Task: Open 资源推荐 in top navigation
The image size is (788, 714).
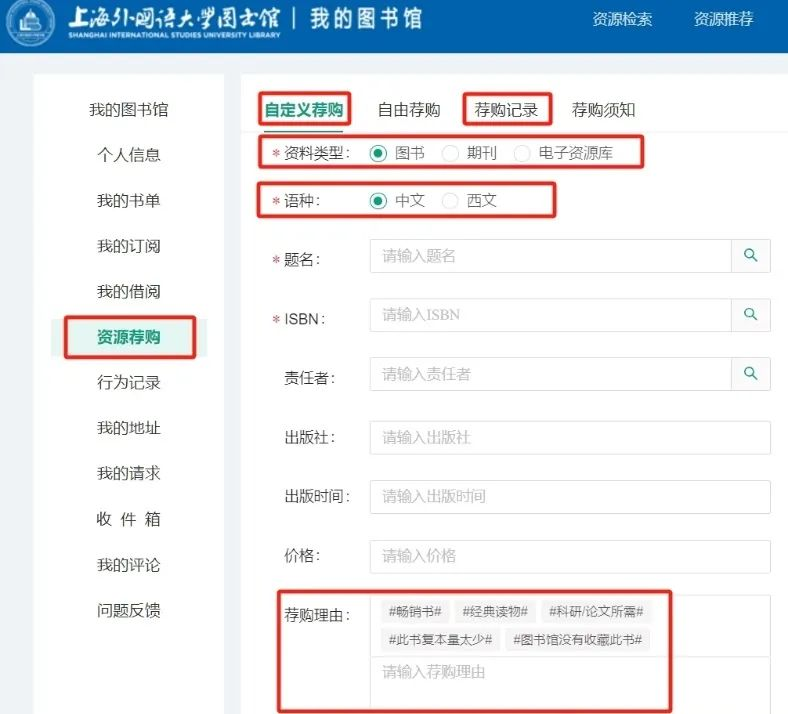Action: point(723,19)
